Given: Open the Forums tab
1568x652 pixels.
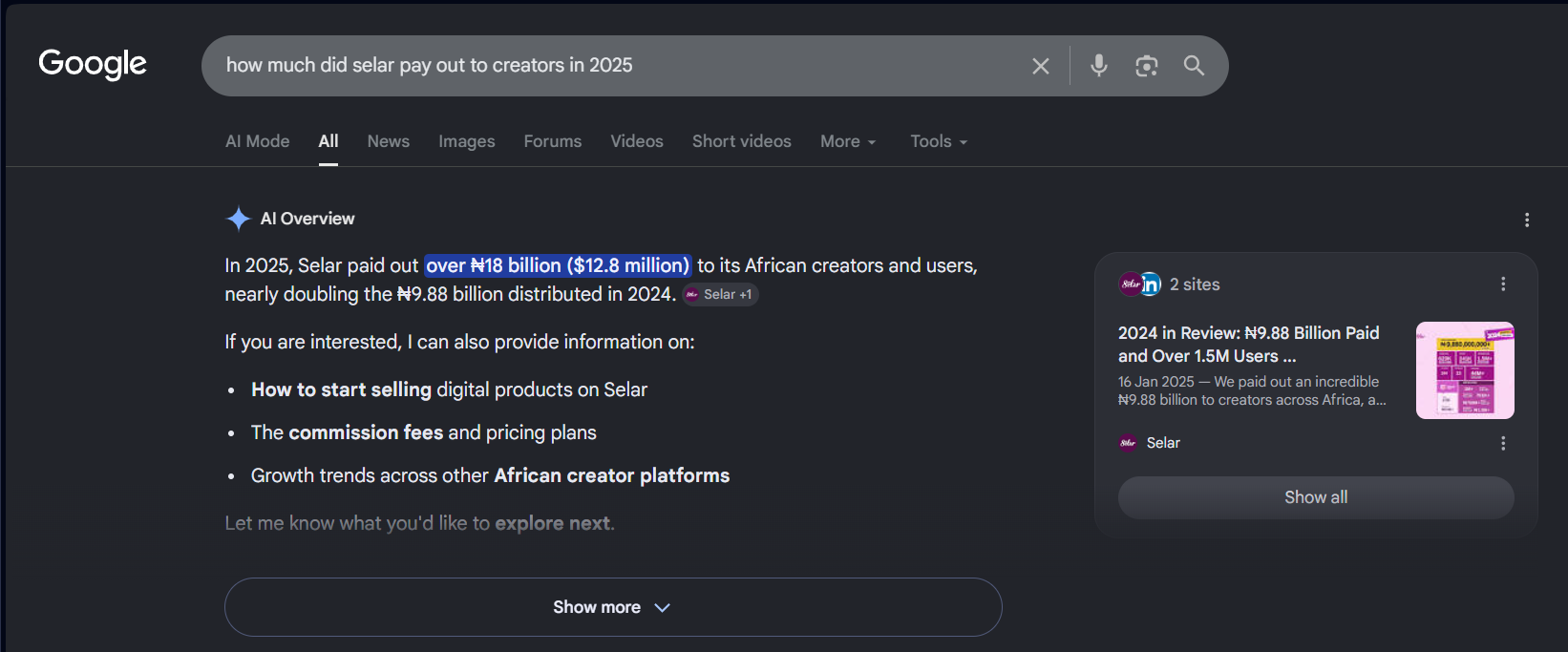Looking at the screenshot, I should click(553, 141).
